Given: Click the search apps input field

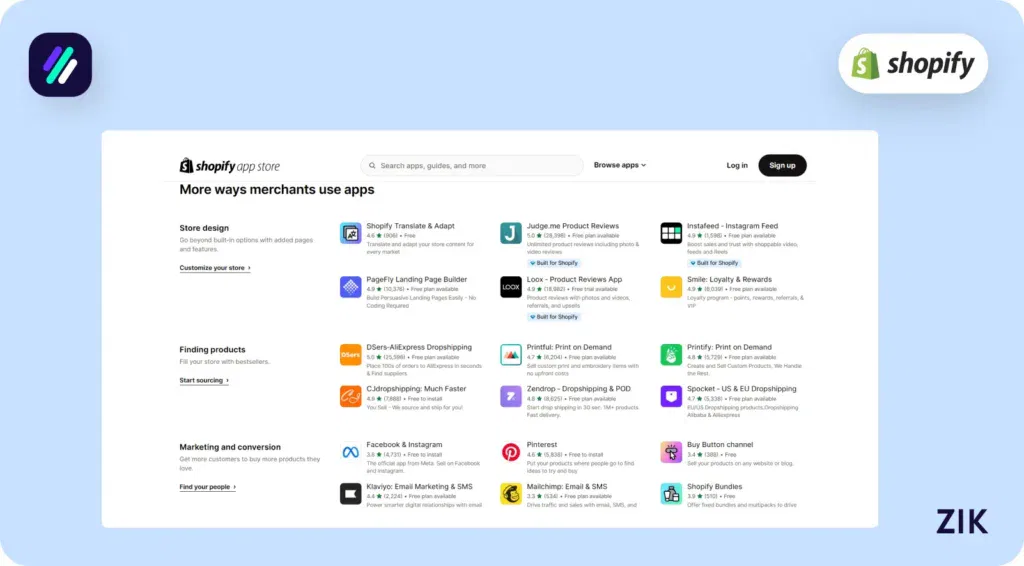Looking at the screenshot, I should click(472, 166).
